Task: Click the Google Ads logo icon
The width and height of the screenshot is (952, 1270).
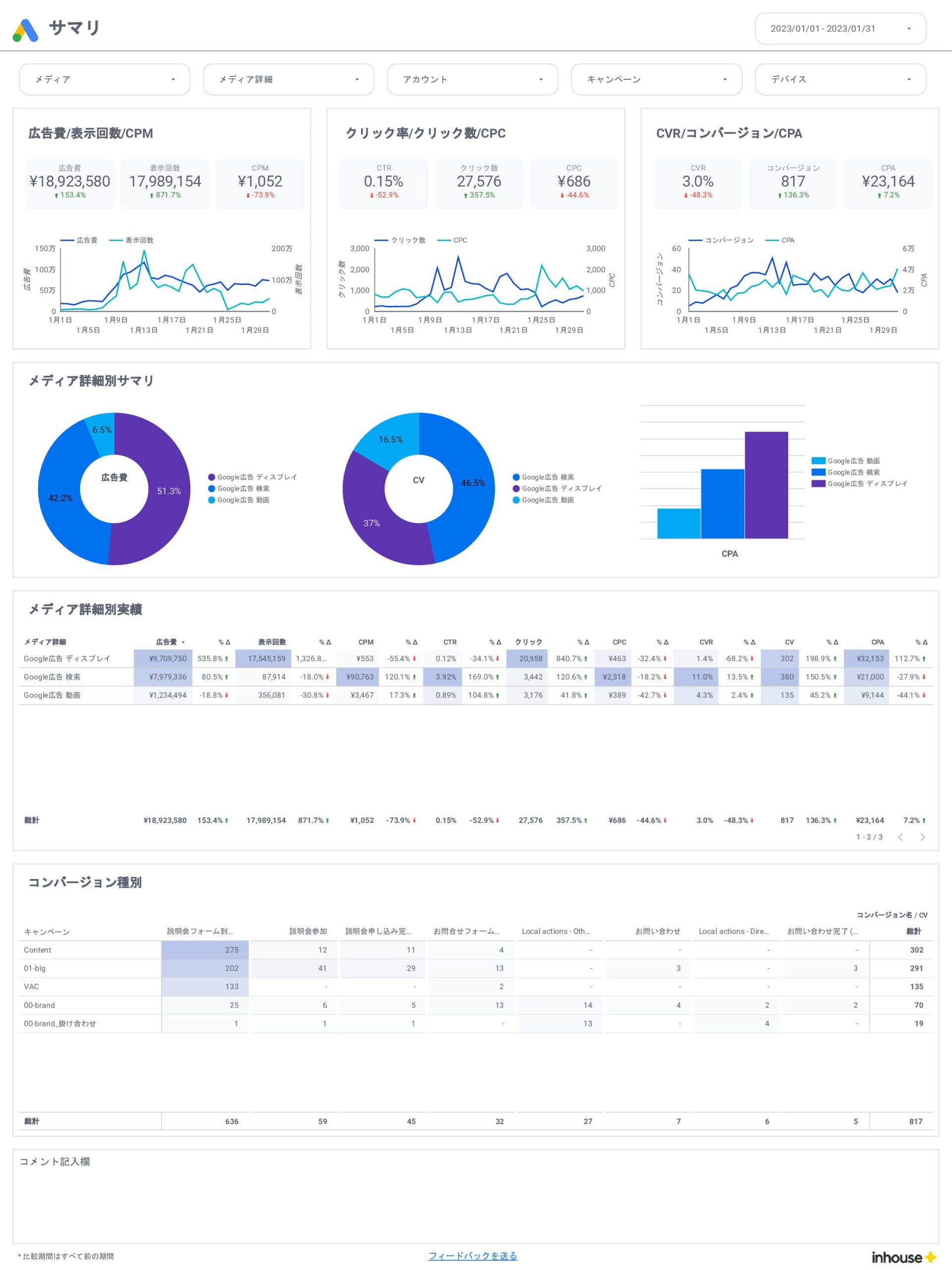Action: click(x=25, y=30)
